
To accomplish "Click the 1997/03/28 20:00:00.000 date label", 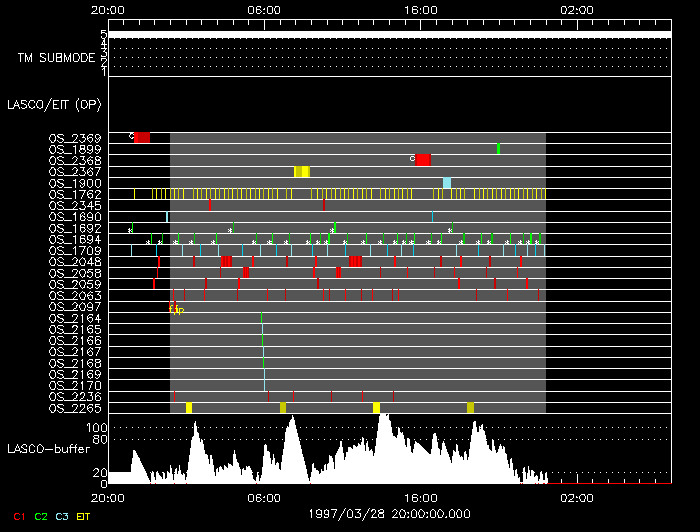I will pos(389,514).
